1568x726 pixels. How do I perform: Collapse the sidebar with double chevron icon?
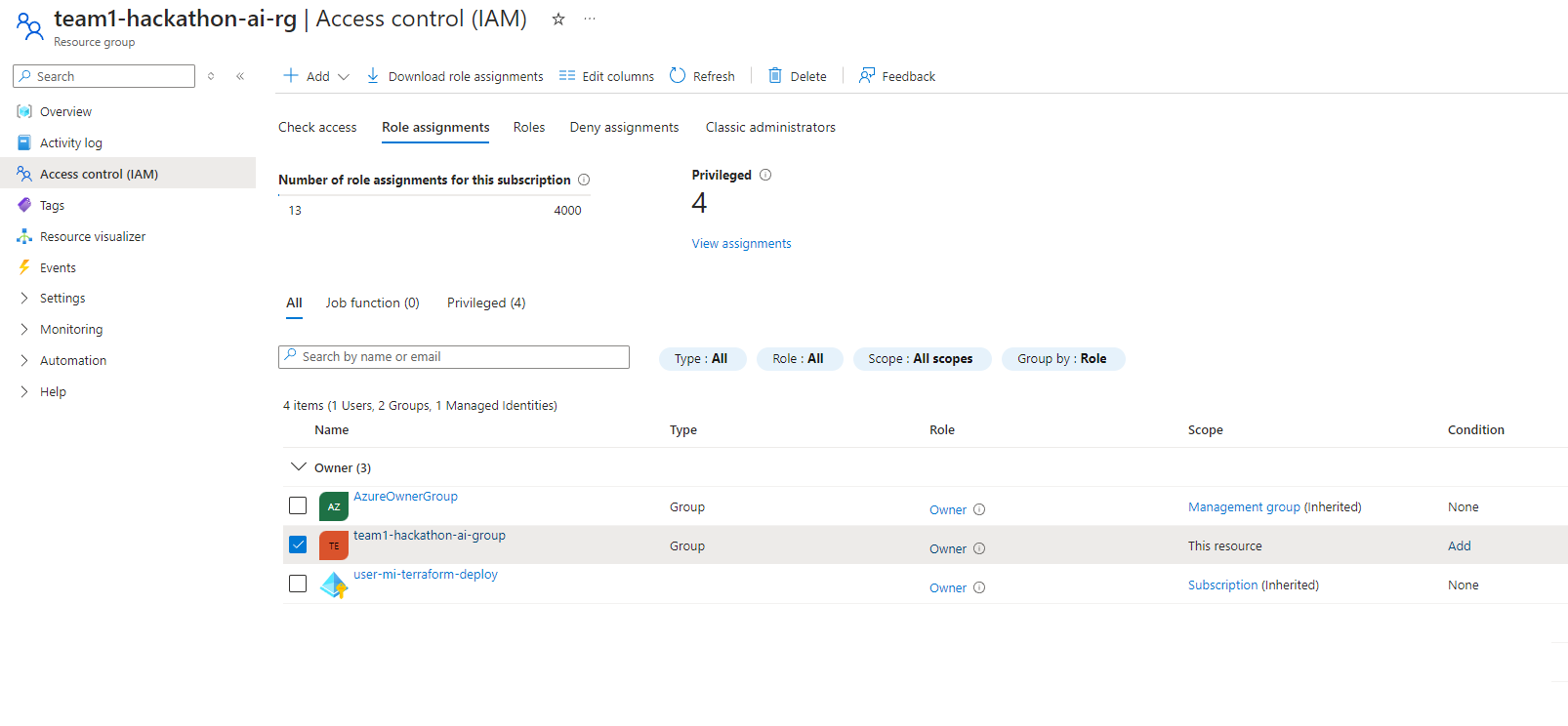point(240,76)
